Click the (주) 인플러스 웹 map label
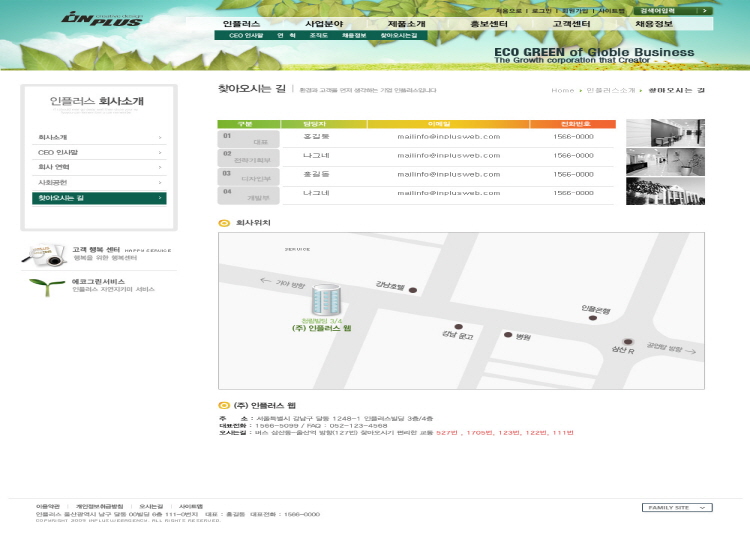The width and height of the screenshot is (750, 540). pos(321,328)
